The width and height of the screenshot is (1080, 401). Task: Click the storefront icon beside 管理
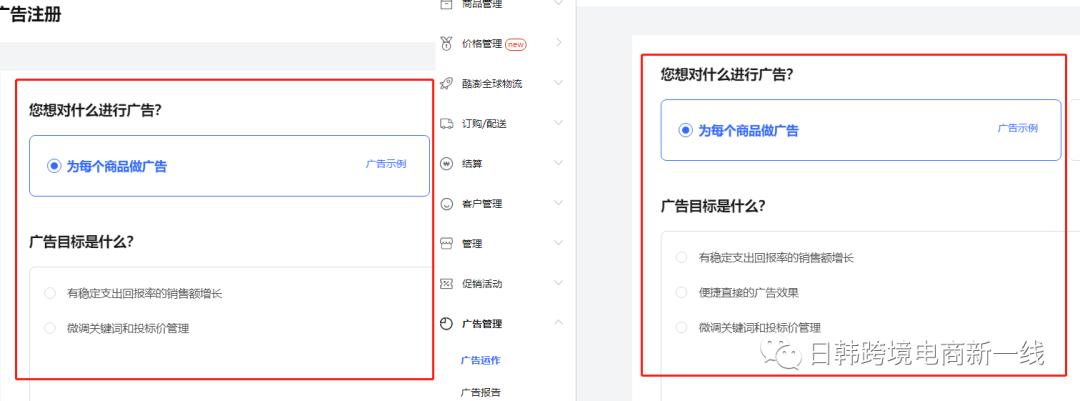tap(446, 244)
